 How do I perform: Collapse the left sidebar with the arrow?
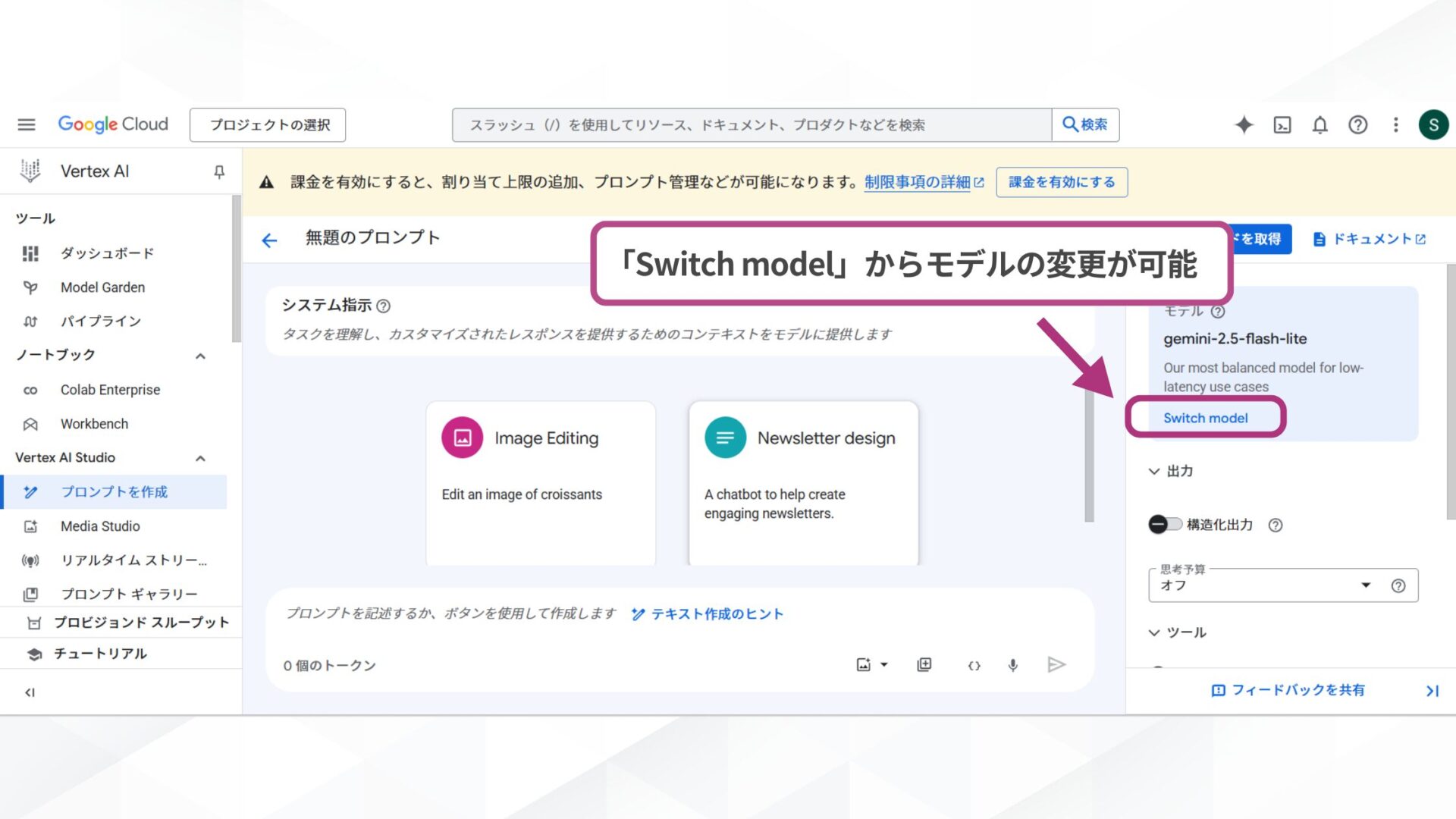pyautogui.click(x=30, y=691)
